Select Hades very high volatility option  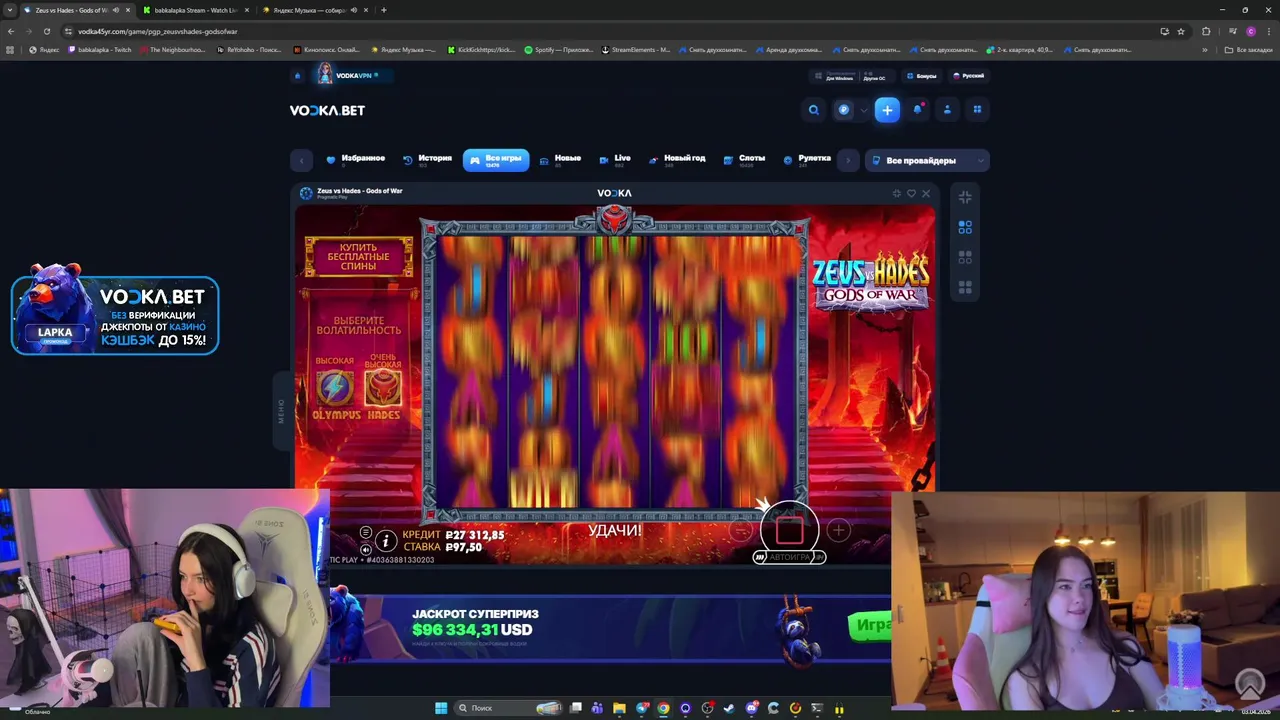pyautogui.click(x=383, y=388)
